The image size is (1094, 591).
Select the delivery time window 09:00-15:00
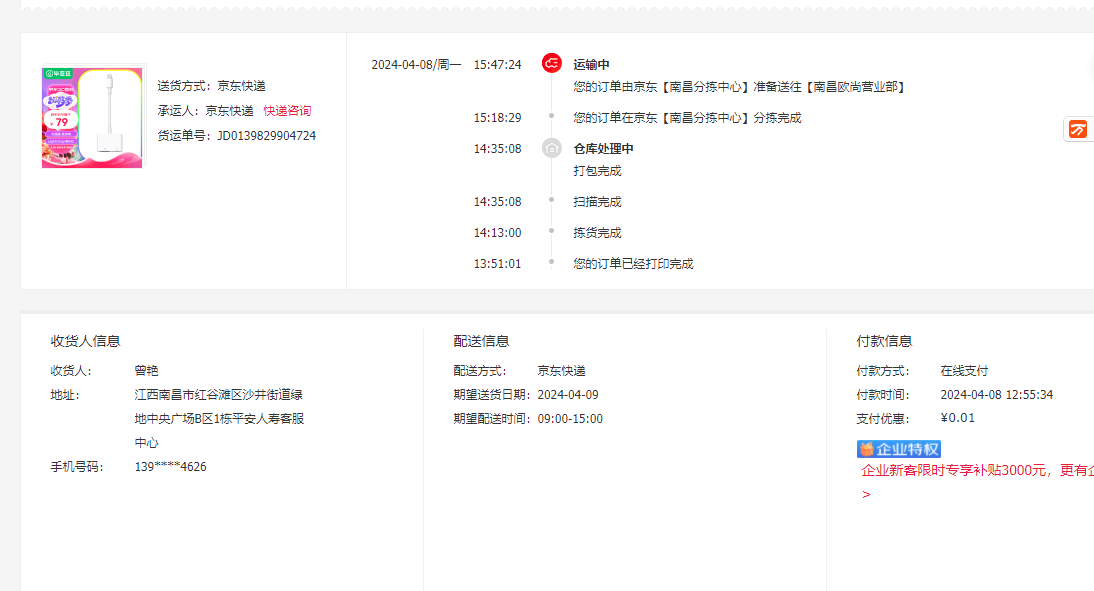point(570,419)
